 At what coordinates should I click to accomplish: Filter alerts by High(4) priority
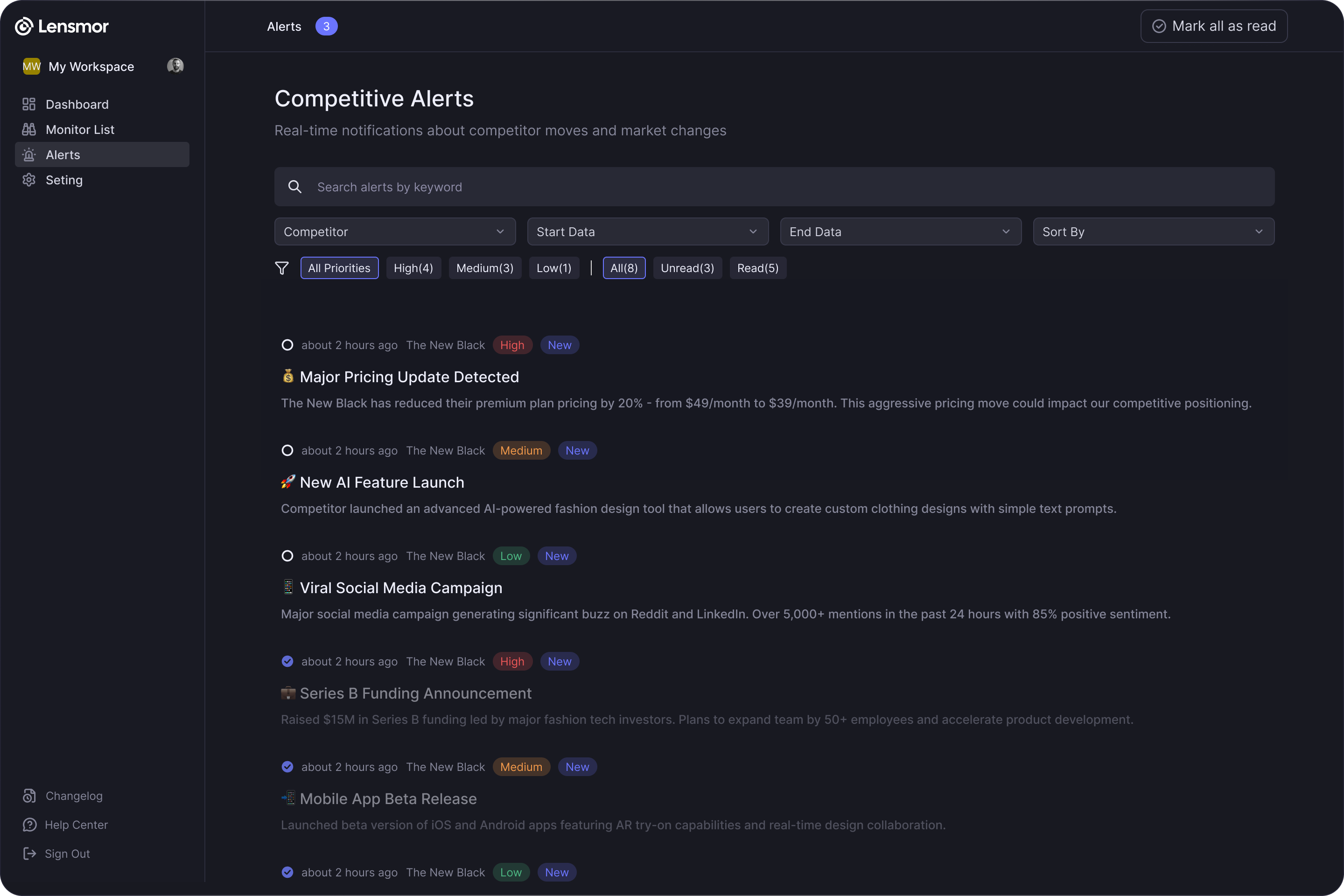point(413,268)
